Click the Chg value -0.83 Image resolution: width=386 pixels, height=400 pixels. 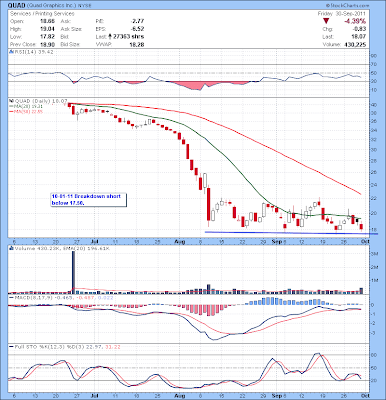pos(359,29)
